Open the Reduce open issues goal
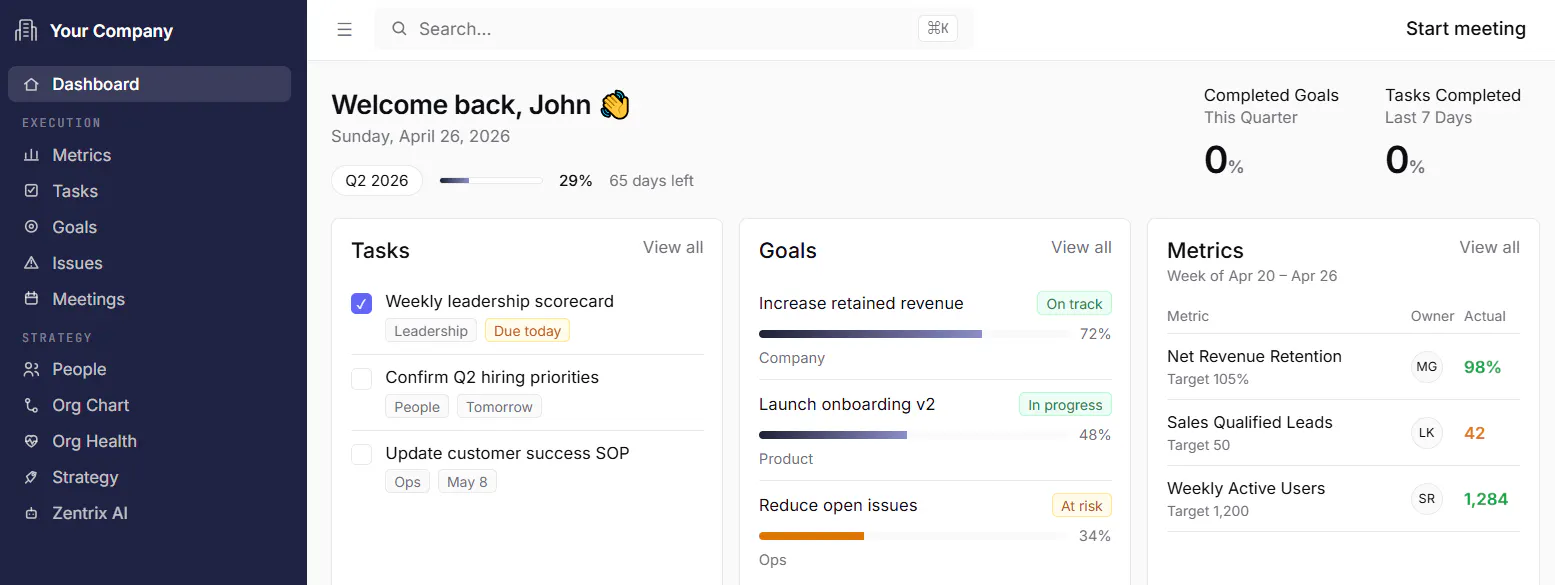 tap(838, 505)
